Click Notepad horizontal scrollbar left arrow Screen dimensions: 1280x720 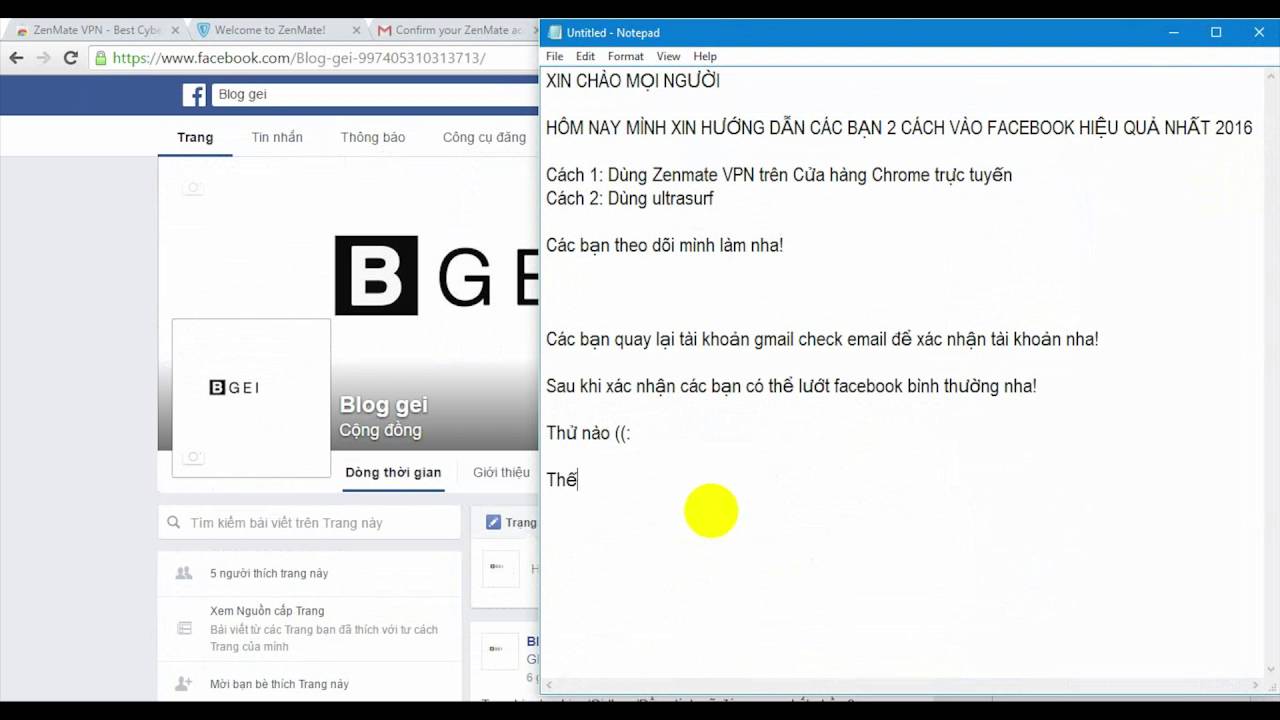pos(550,685)
